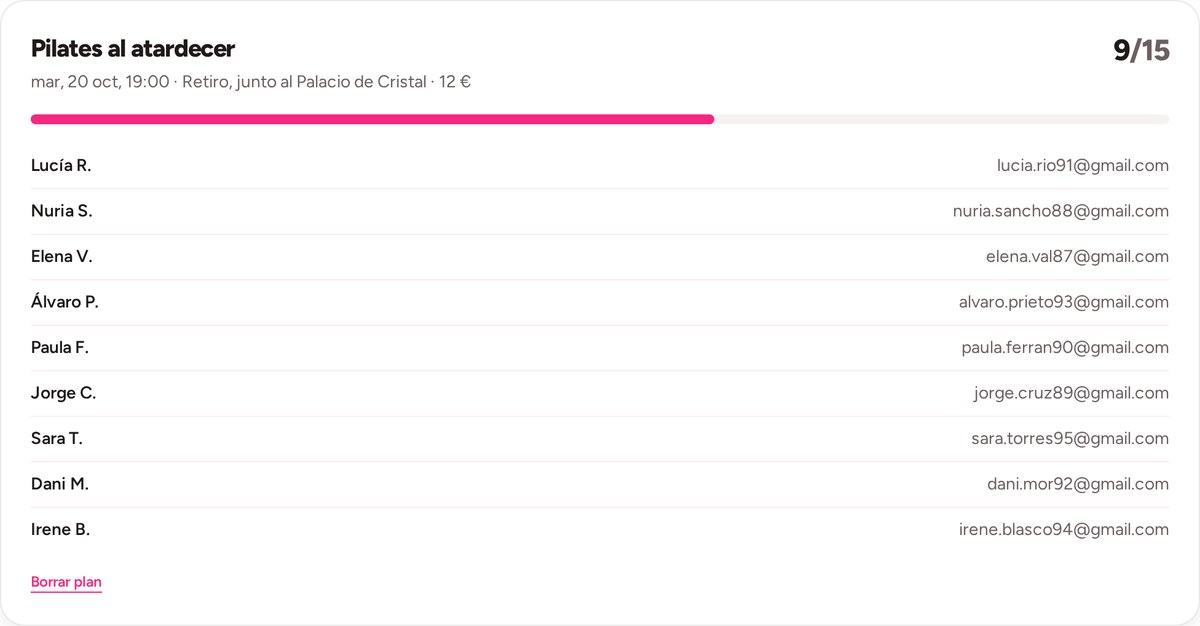This screenshot has width=1200, height=626.
Task: Select attendee Dani M.
Action: click(x=60, y=484)
